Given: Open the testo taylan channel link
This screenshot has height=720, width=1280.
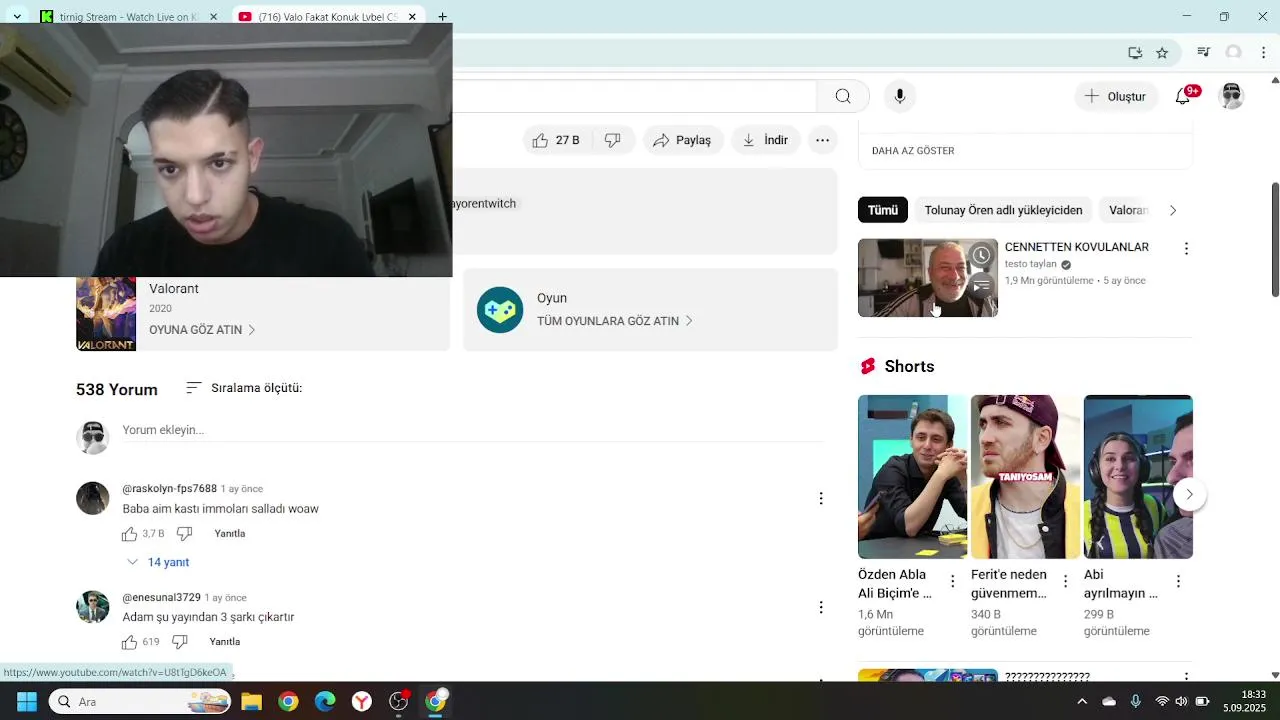Looking at the screenshot, I should coord(1030,264).
